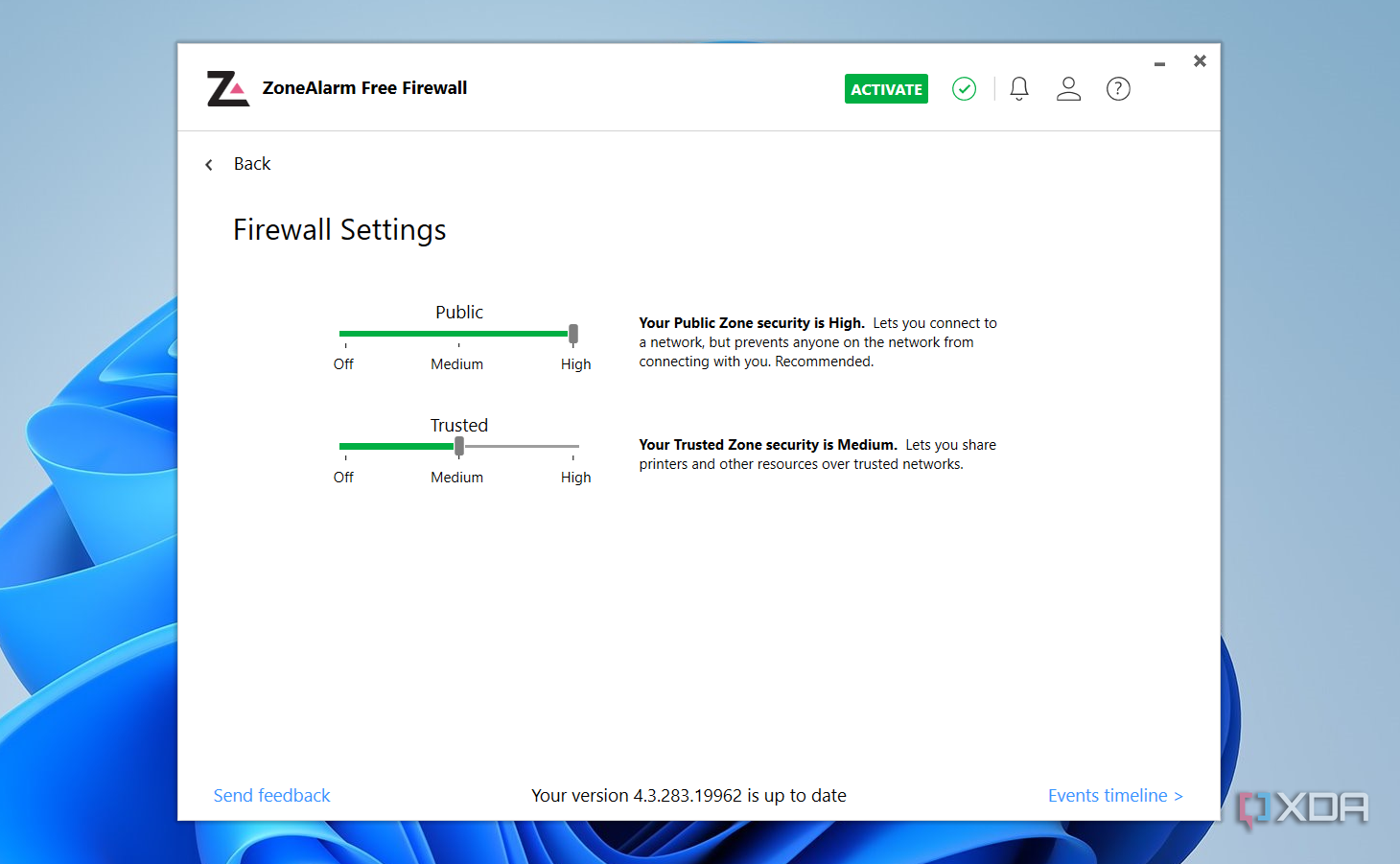The height and width of the screenshot is (864, 1400).
Task: Open the help question mark icon
Action: [1118, 89]
